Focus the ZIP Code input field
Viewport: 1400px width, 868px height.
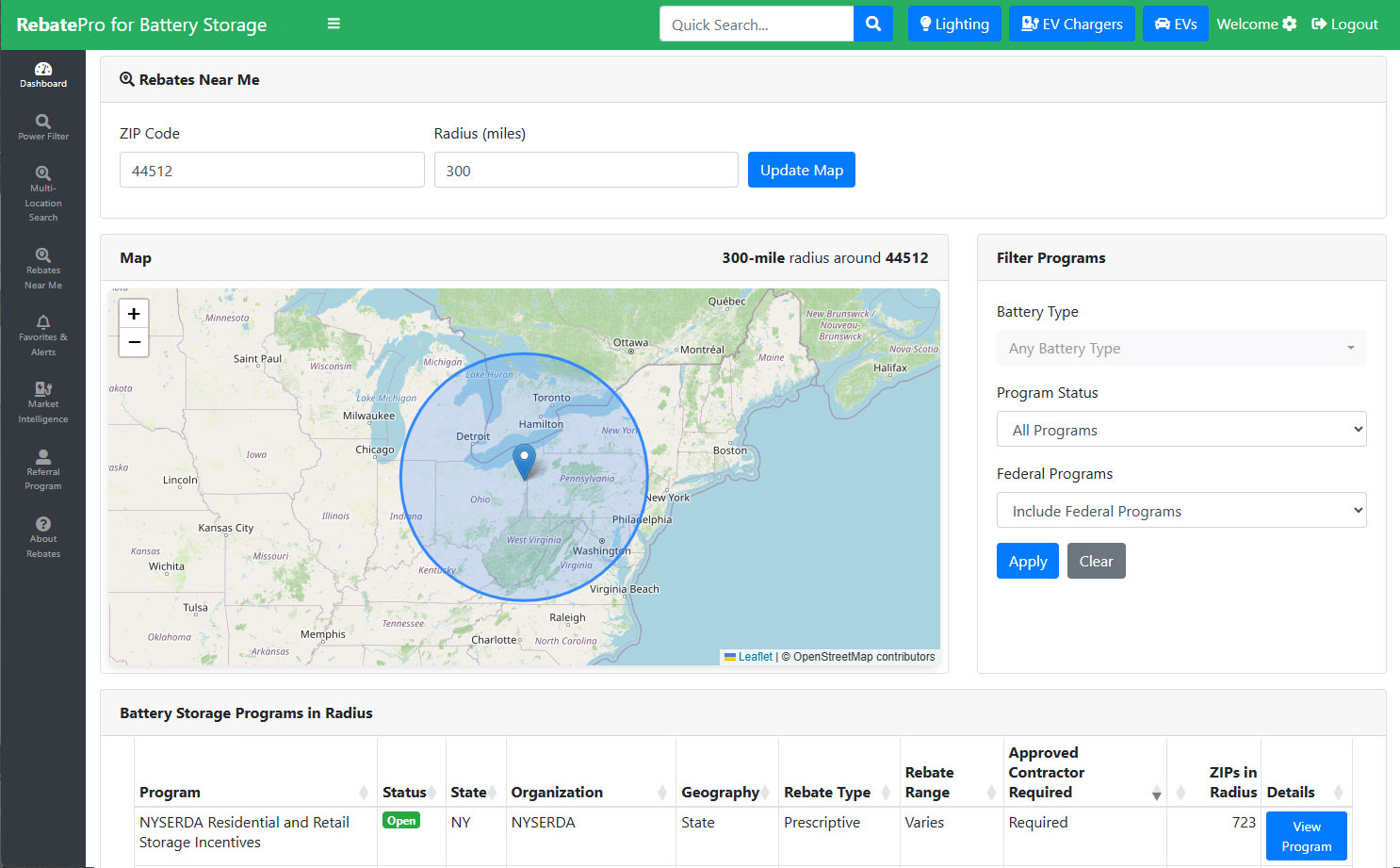click(x=271, y=170)
